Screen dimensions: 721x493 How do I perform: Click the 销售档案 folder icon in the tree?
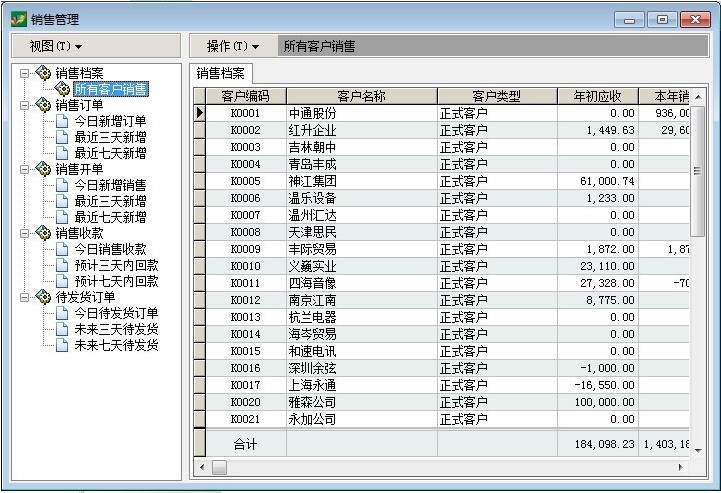[x=43, y=73]
